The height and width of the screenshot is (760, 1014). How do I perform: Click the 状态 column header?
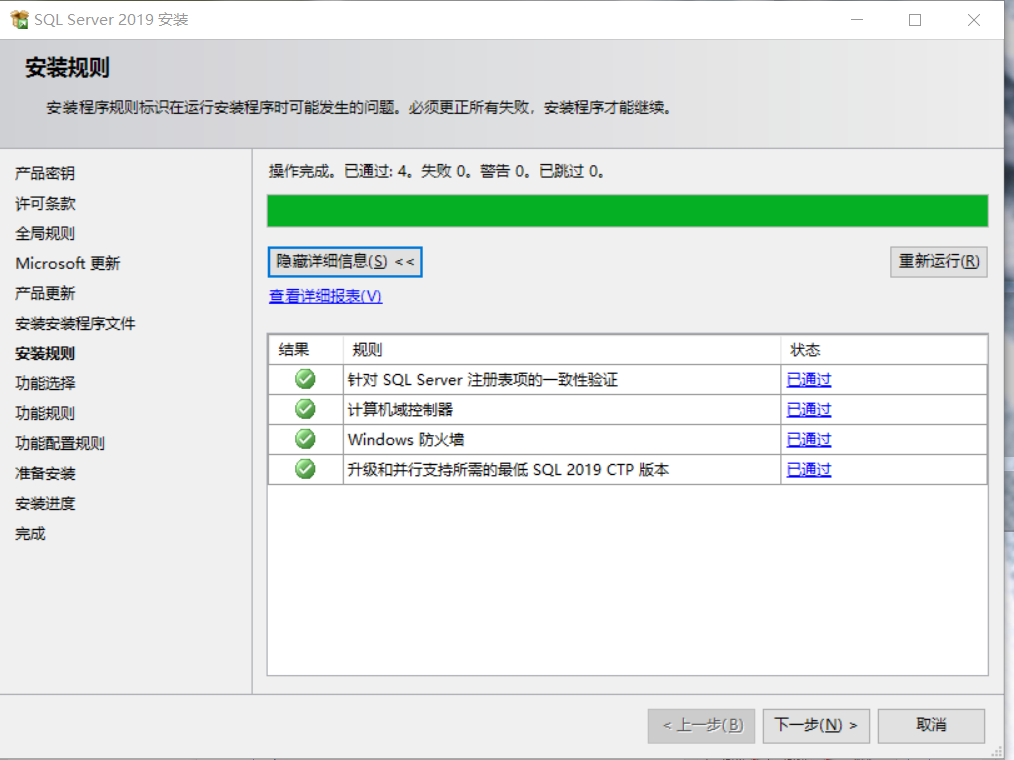pos(884,350)
